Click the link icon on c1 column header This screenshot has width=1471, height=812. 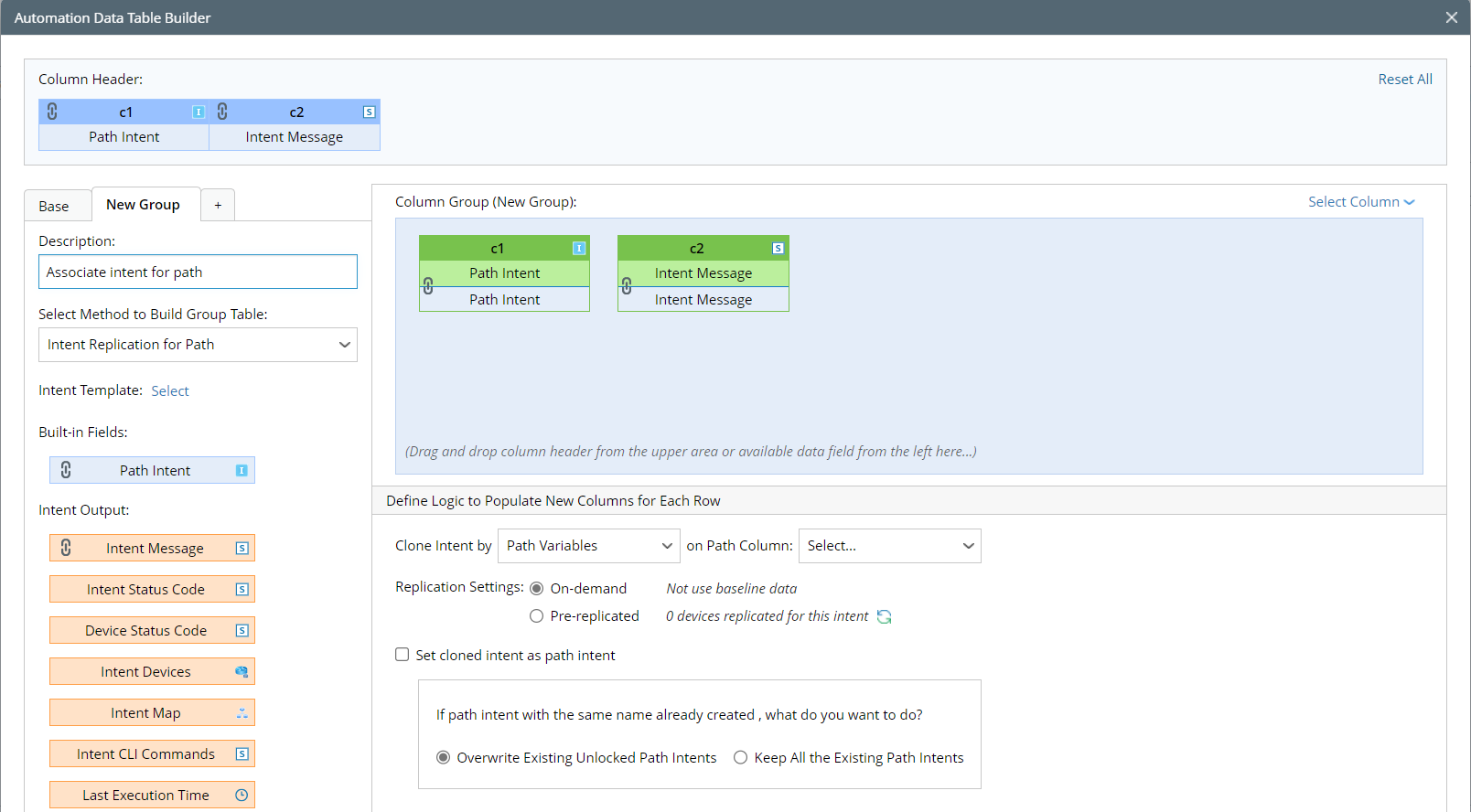click(x=52, y=112)
